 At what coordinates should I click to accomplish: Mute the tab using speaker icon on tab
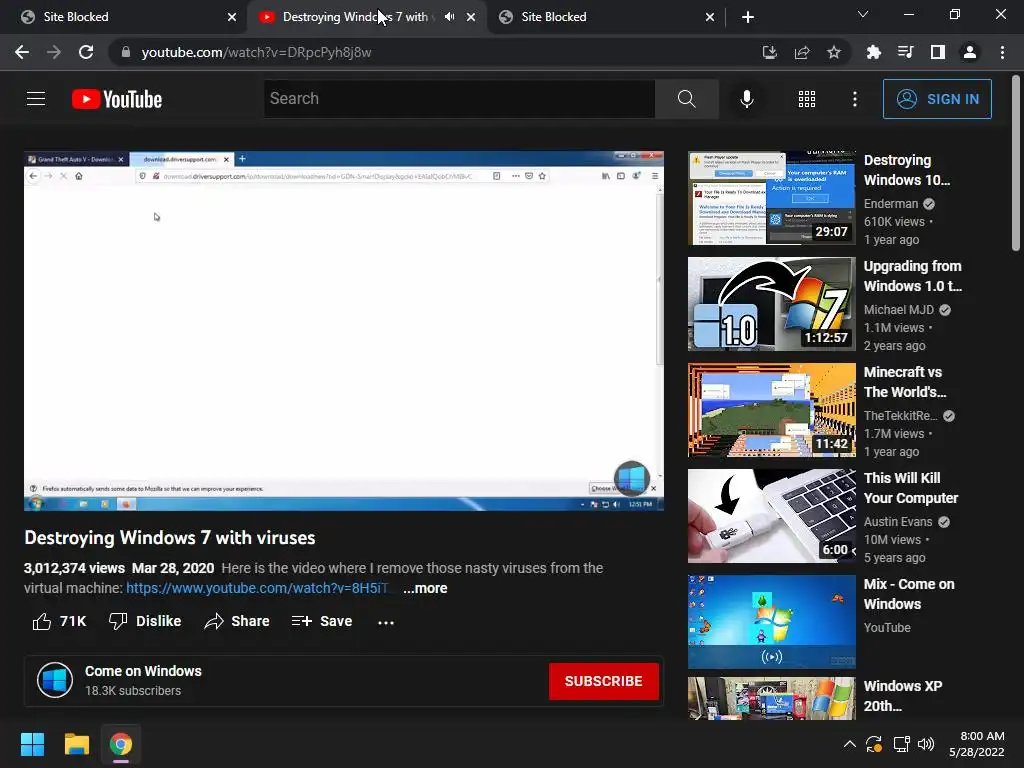[x=449, y=17]
